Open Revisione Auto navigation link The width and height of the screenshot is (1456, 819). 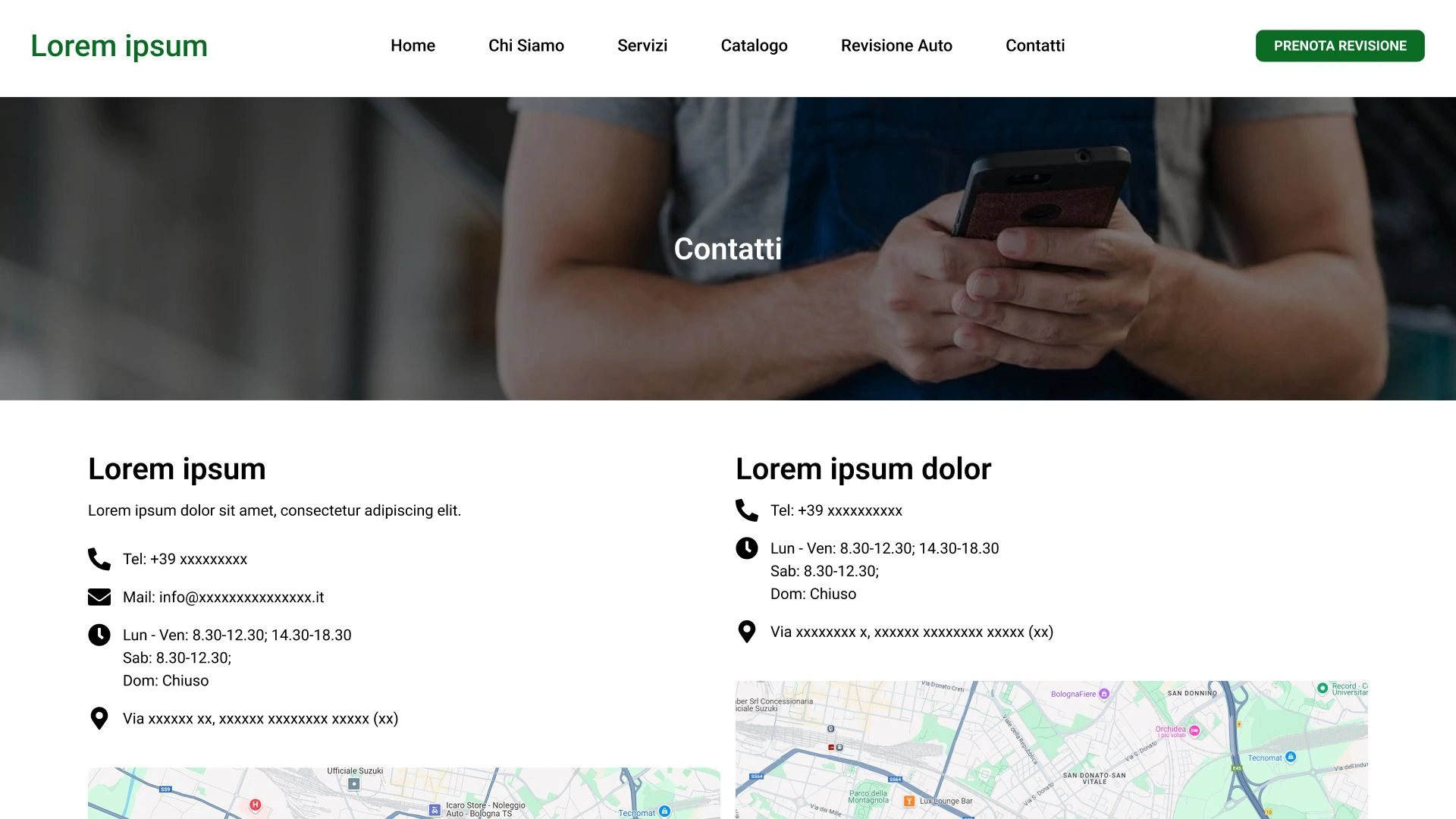(896, 45)
